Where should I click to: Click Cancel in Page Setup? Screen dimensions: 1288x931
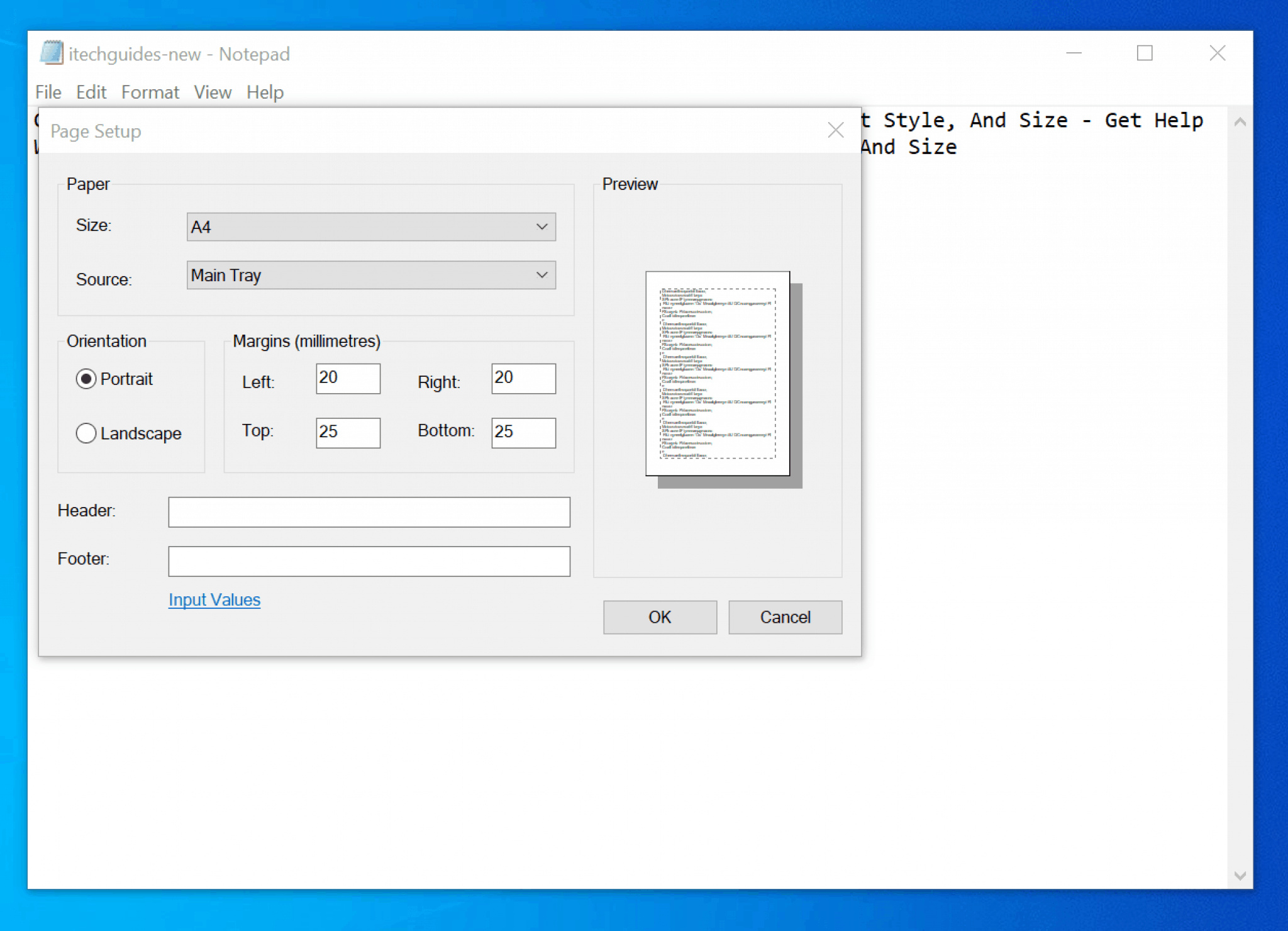[785, 617]
